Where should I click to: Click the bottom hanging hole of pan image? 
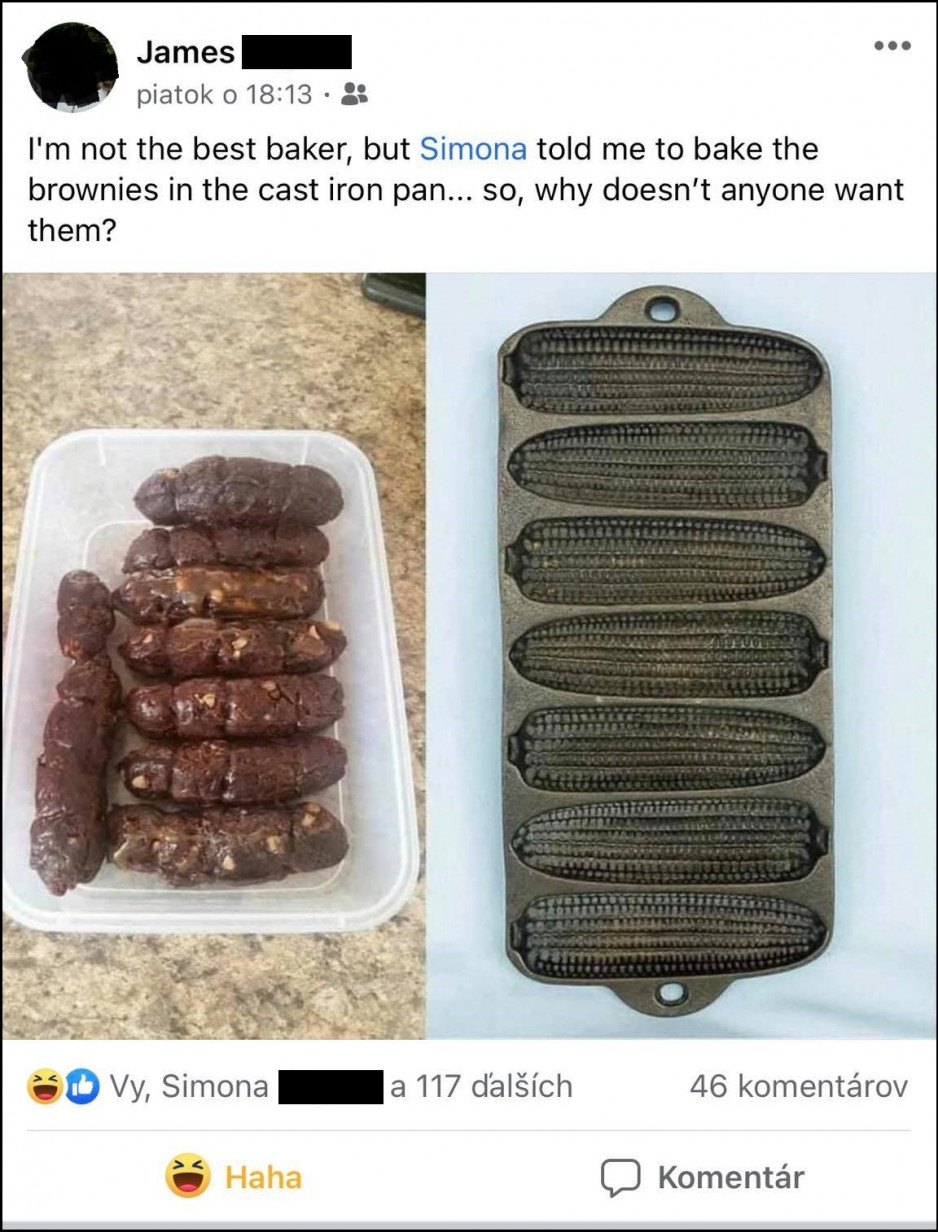(x=668, y=993)
